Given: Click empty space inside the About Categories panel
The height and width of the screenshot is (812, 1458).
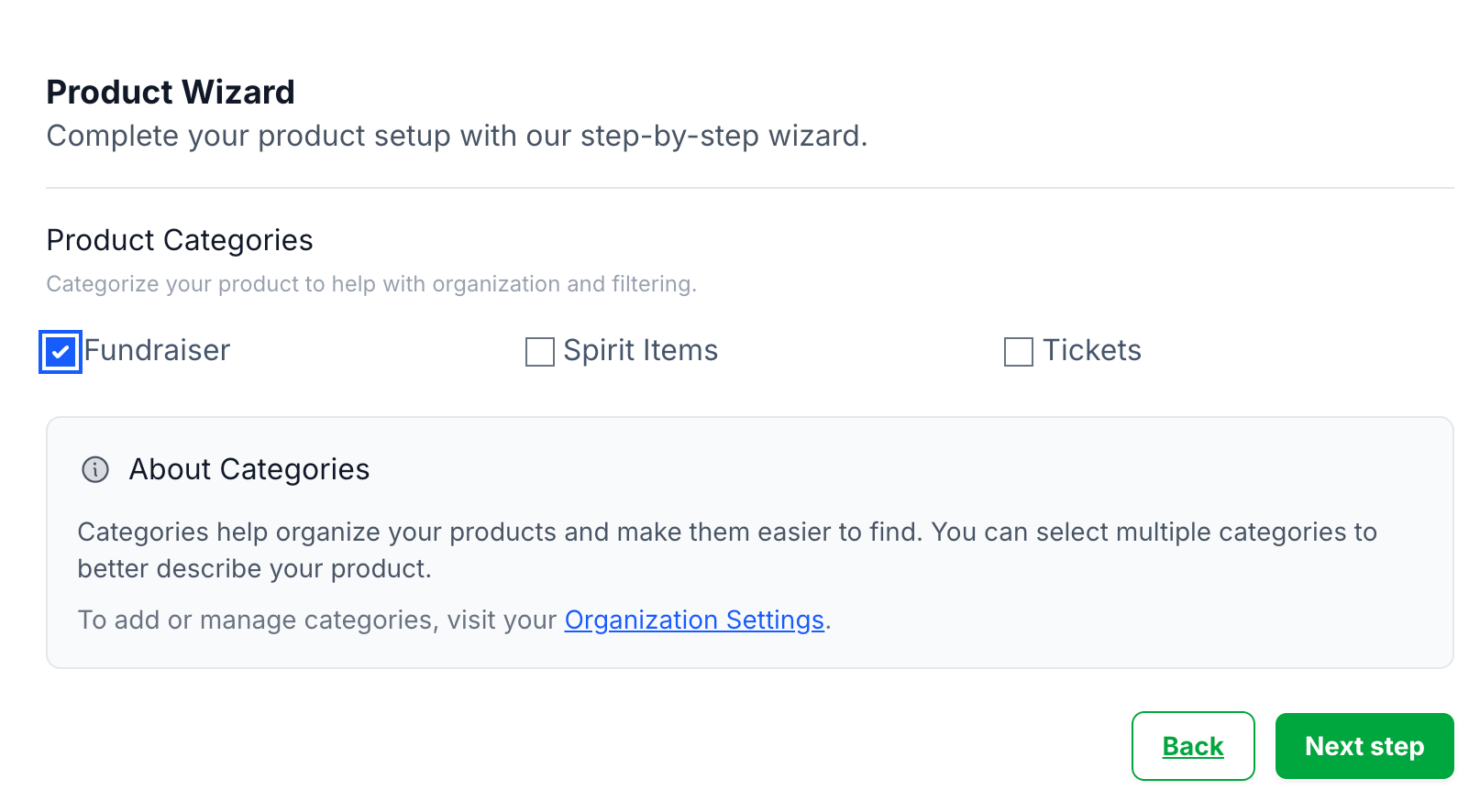Looking at the screenshot, I should click(x=1100, y=623).
